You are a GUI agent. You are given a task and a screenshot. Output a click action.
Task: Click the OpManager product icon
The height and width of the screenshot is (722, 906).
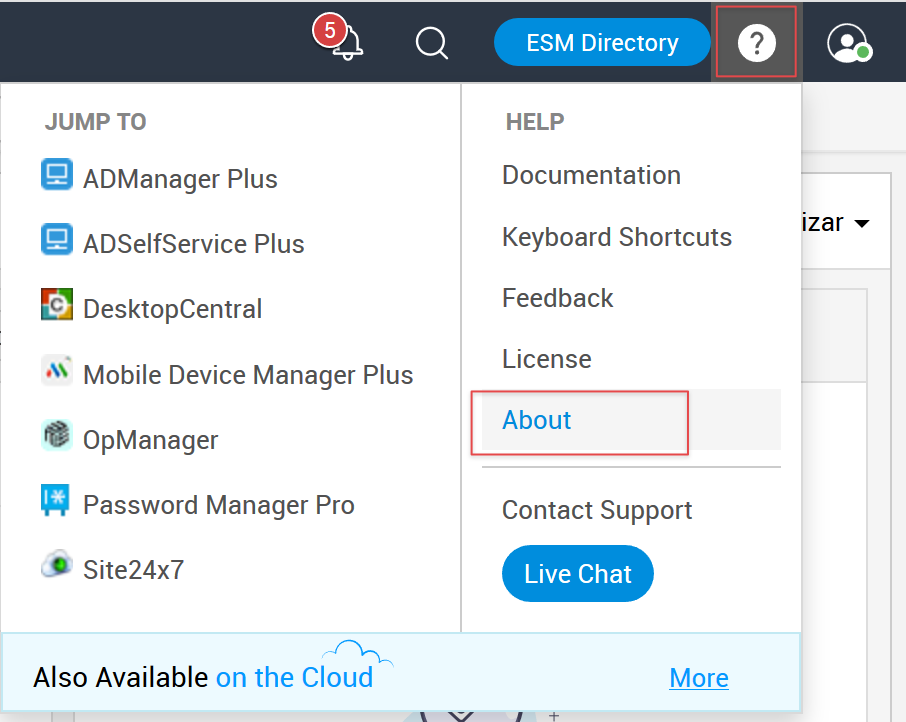(x=57, y=434)
